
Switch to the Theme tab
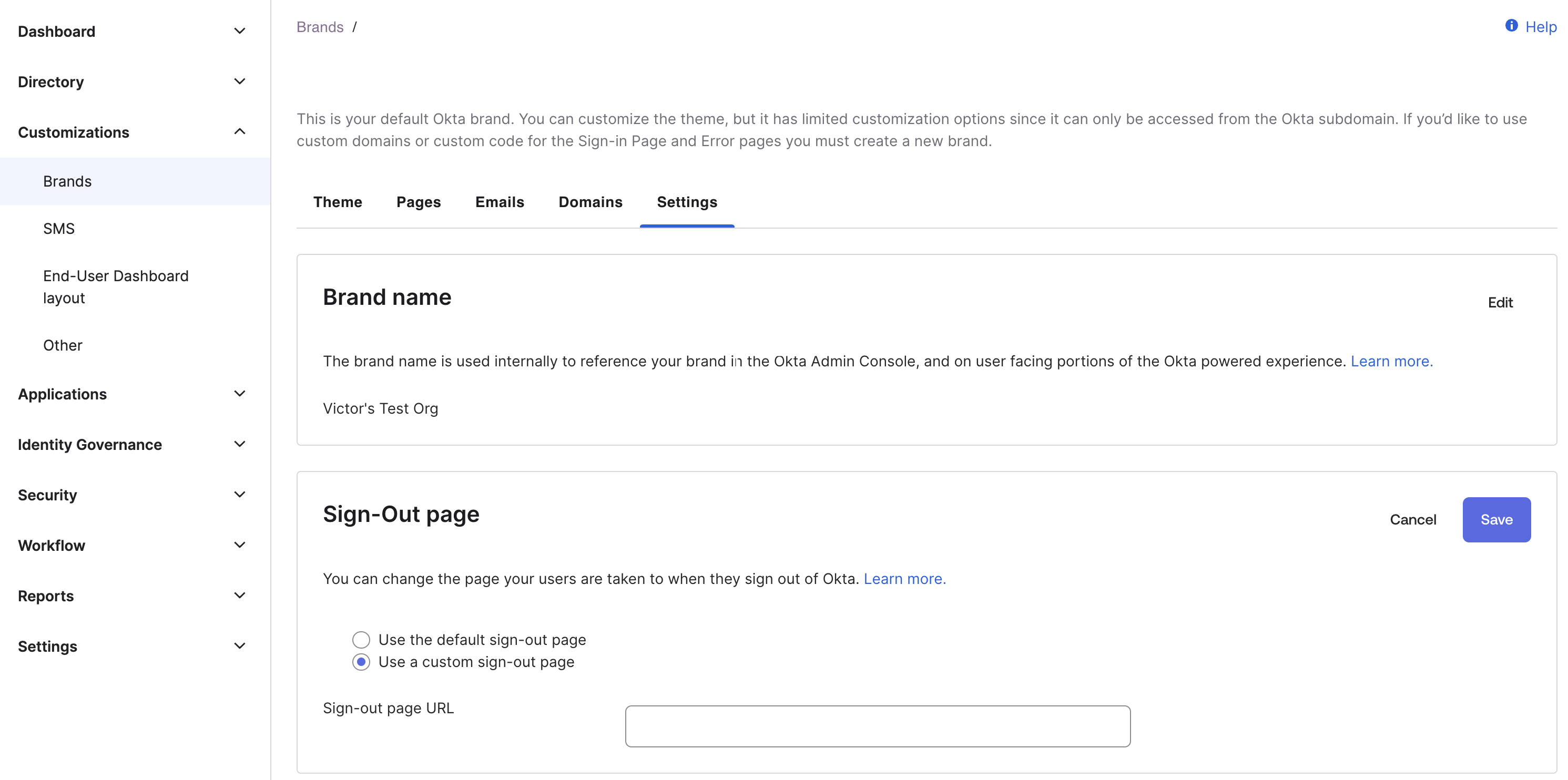(x=337, y=201)
